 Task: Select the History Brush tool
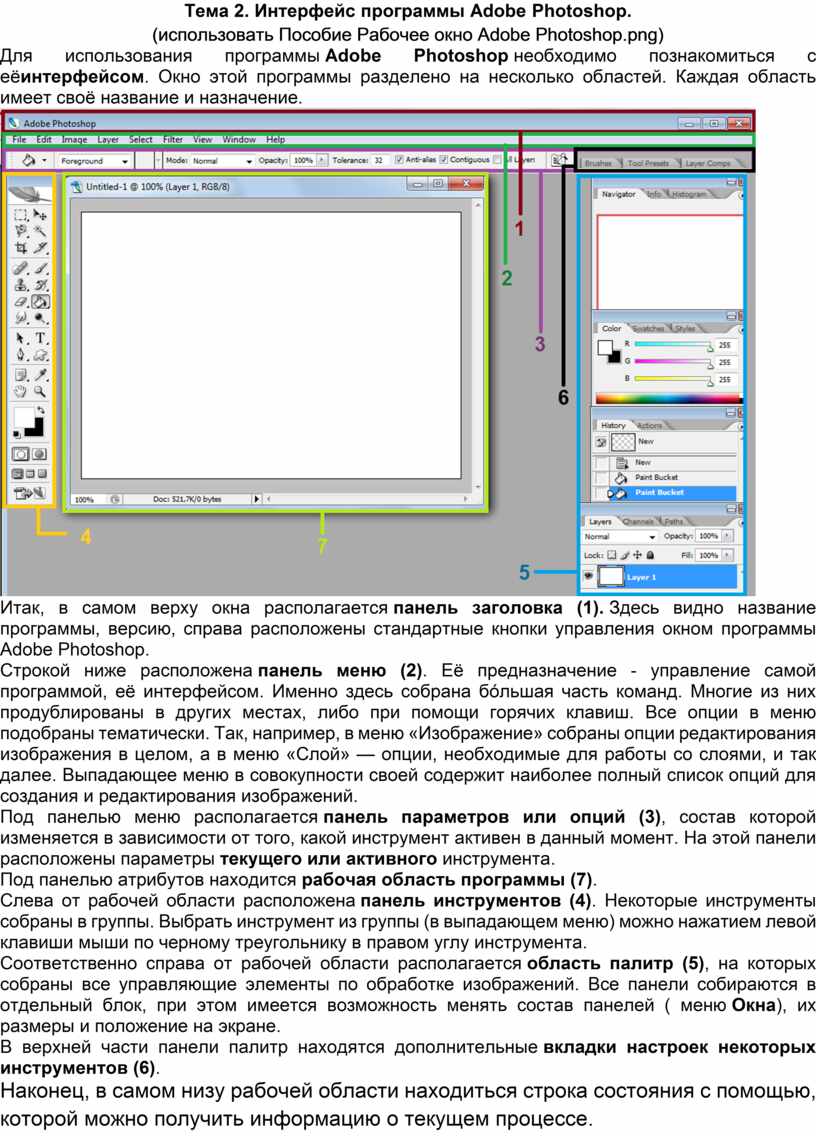point(41,285)
